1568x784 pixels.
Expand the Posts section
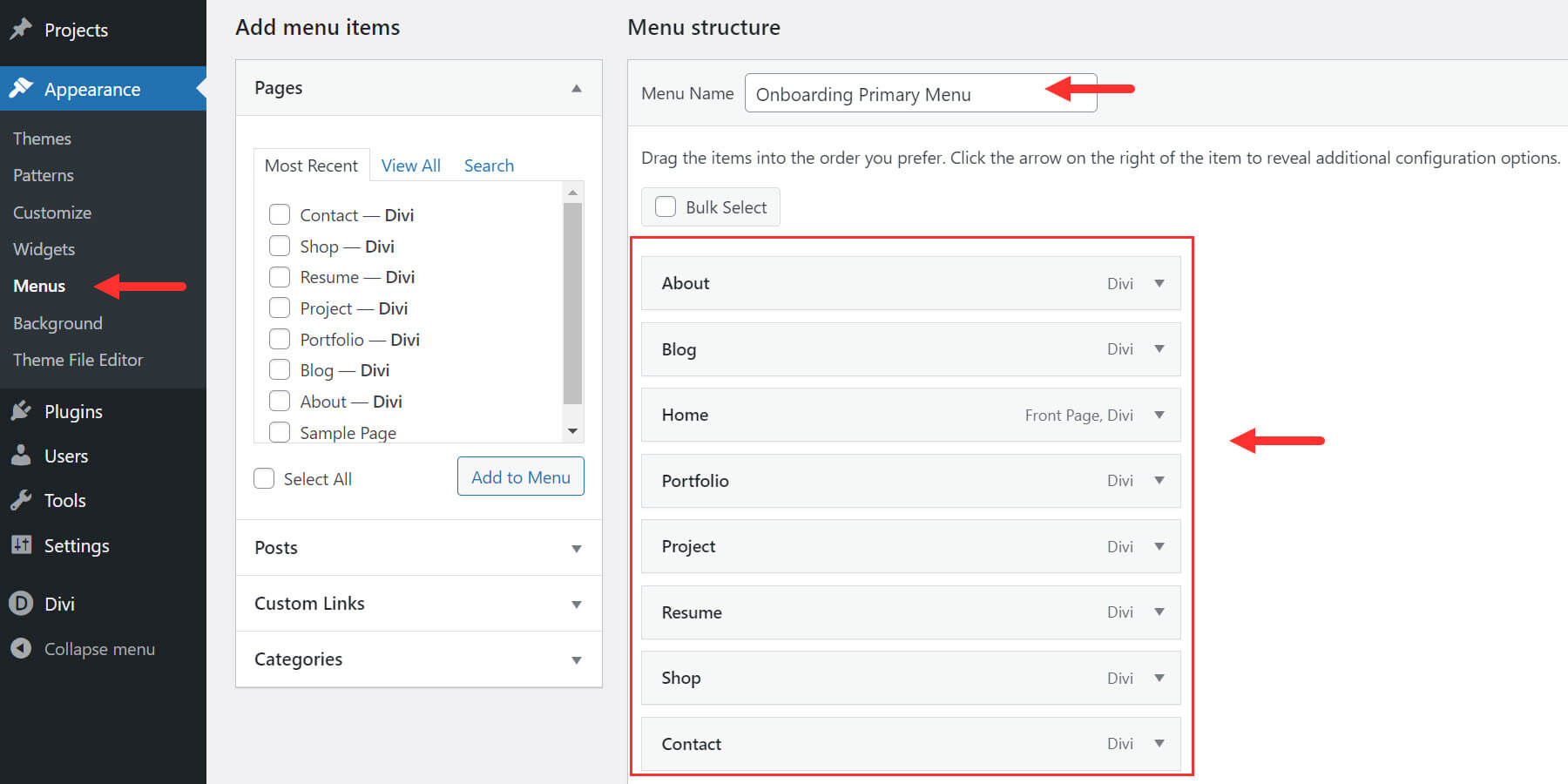point(576,548)
